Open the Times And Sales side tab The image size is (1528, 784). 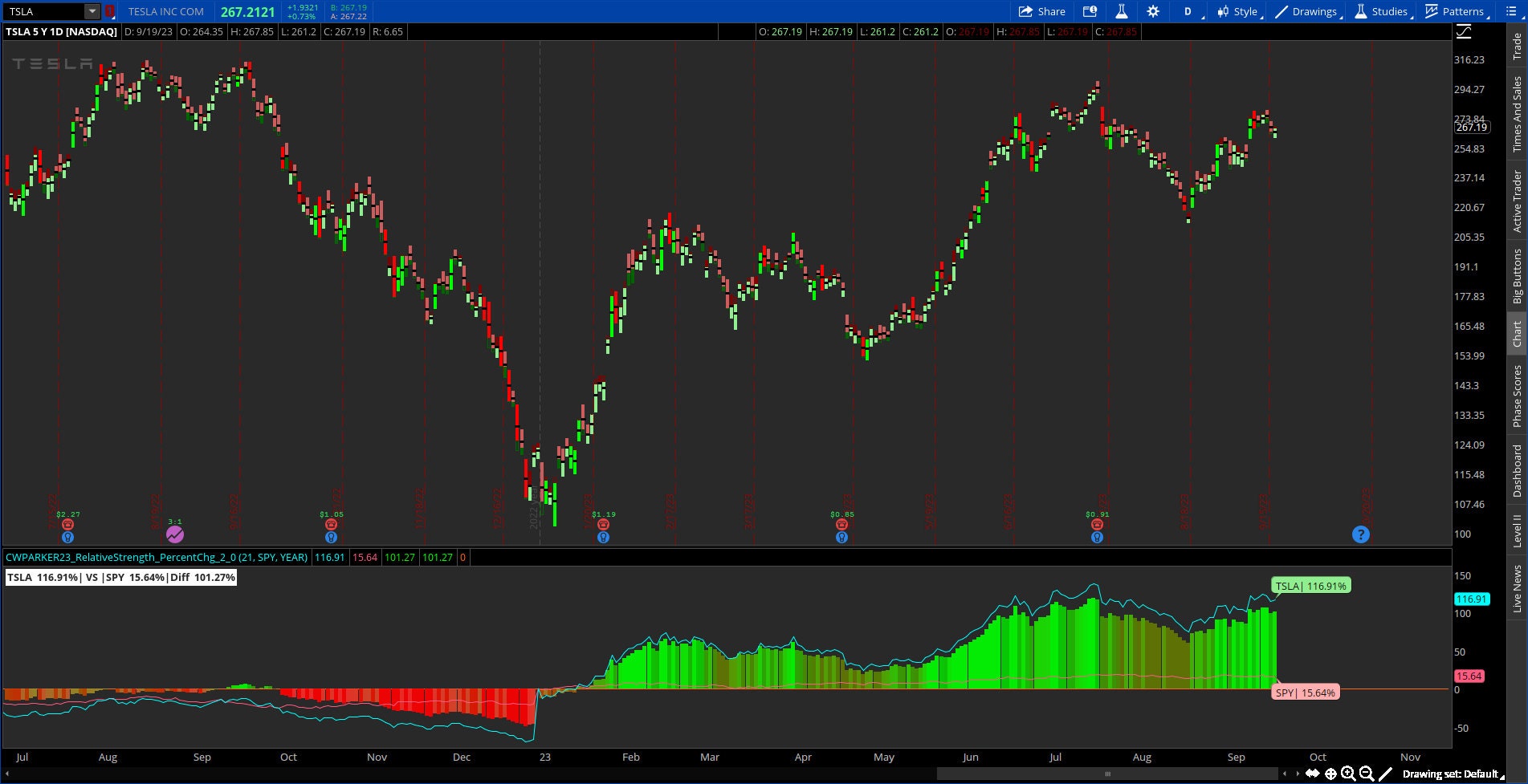coord(1517,114)
